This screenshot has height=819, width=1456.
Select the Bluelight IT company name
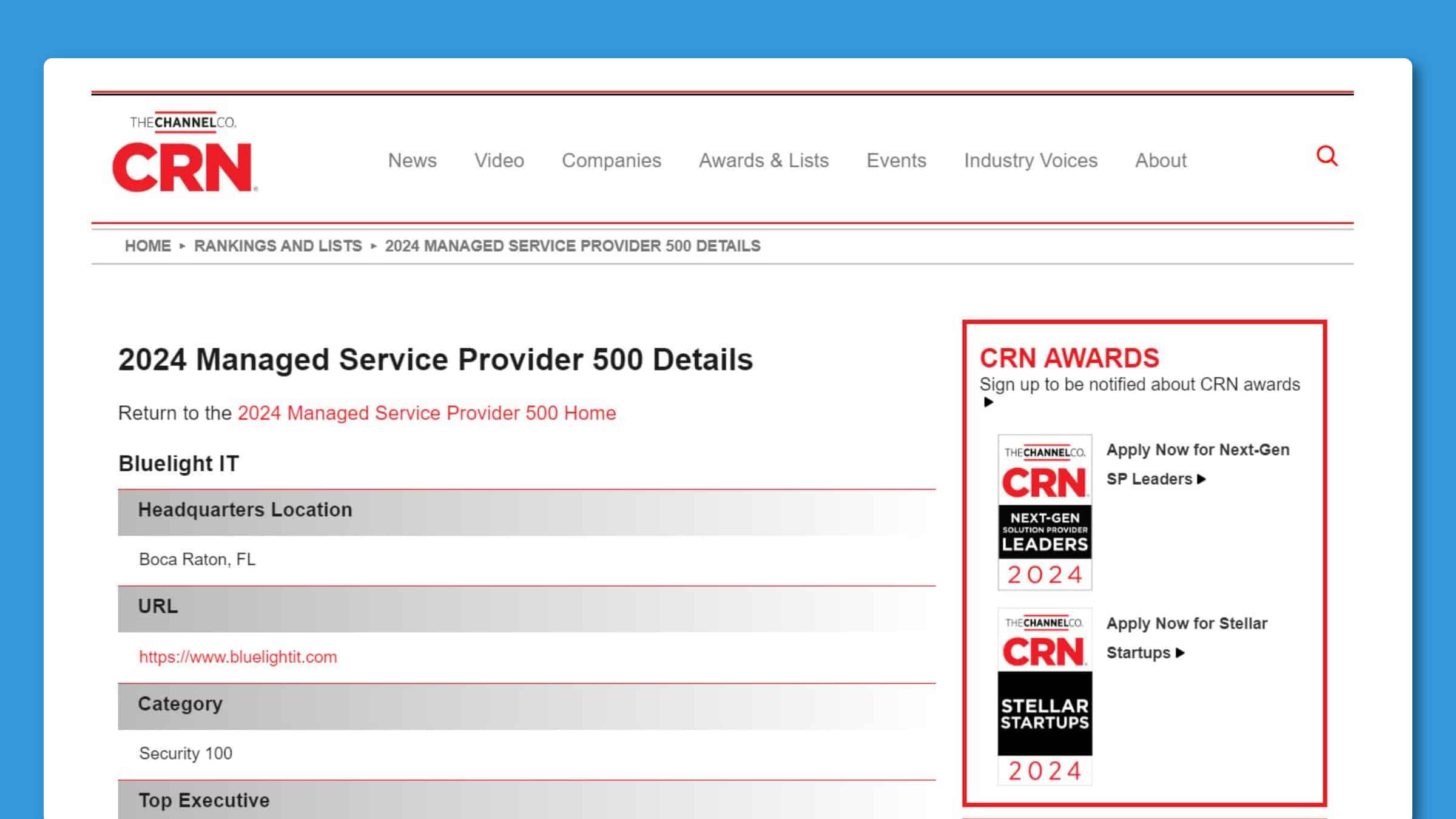pos(178,463)
